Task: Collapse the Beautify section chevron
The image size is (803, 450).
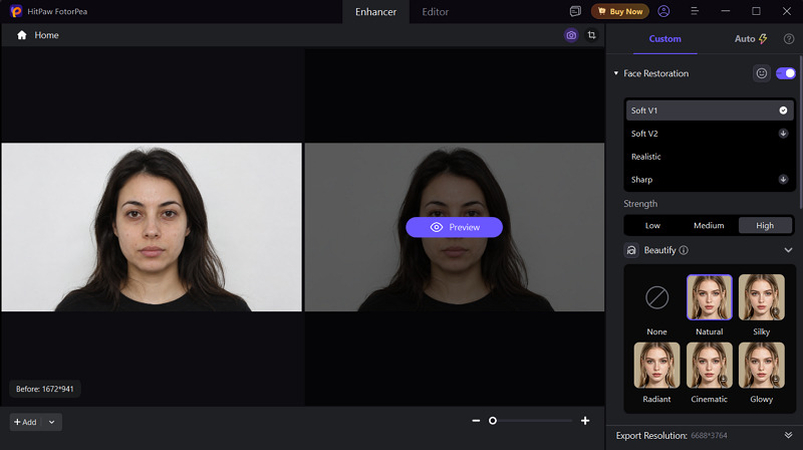Action: coord(788,250)
